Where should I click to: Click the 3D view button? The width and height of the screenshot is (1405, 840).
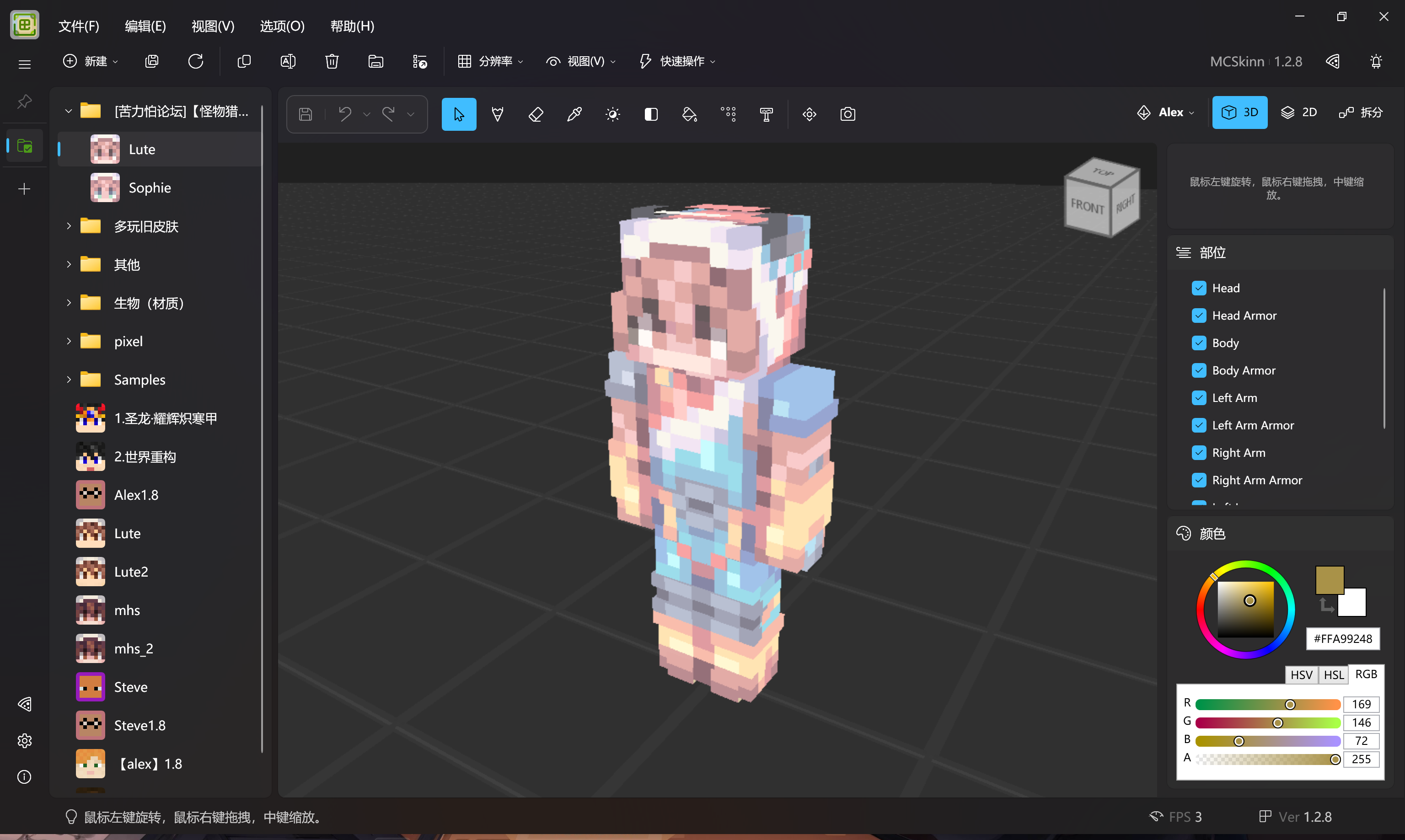coord(1239,112)
